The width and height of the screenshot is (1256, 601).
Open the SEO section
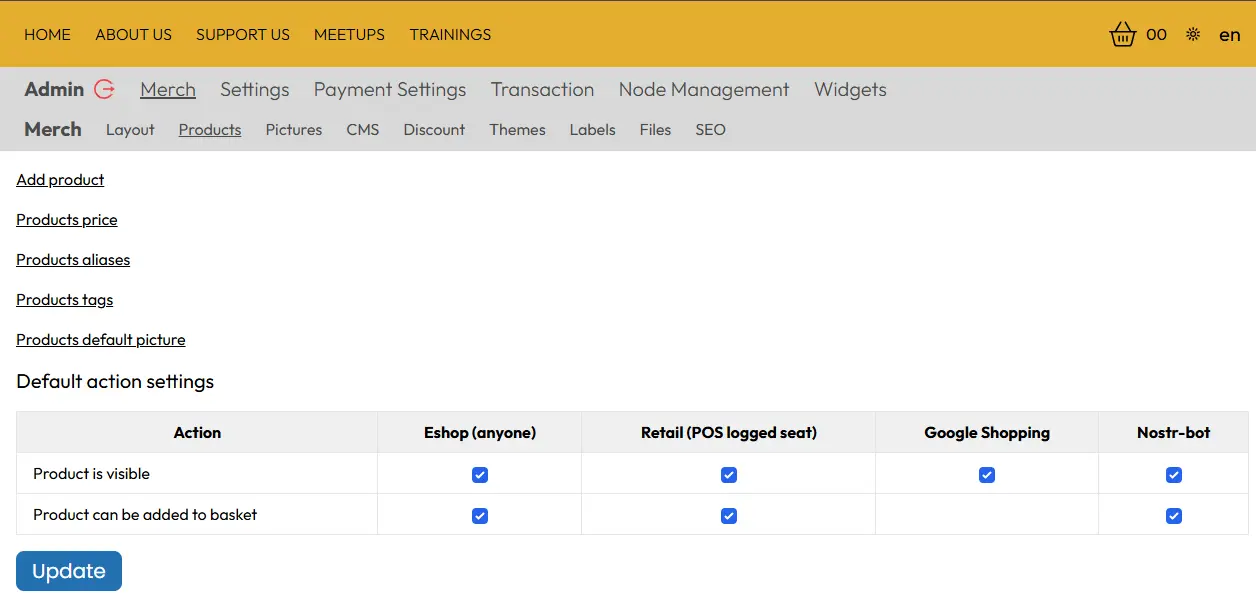(710, 129)
